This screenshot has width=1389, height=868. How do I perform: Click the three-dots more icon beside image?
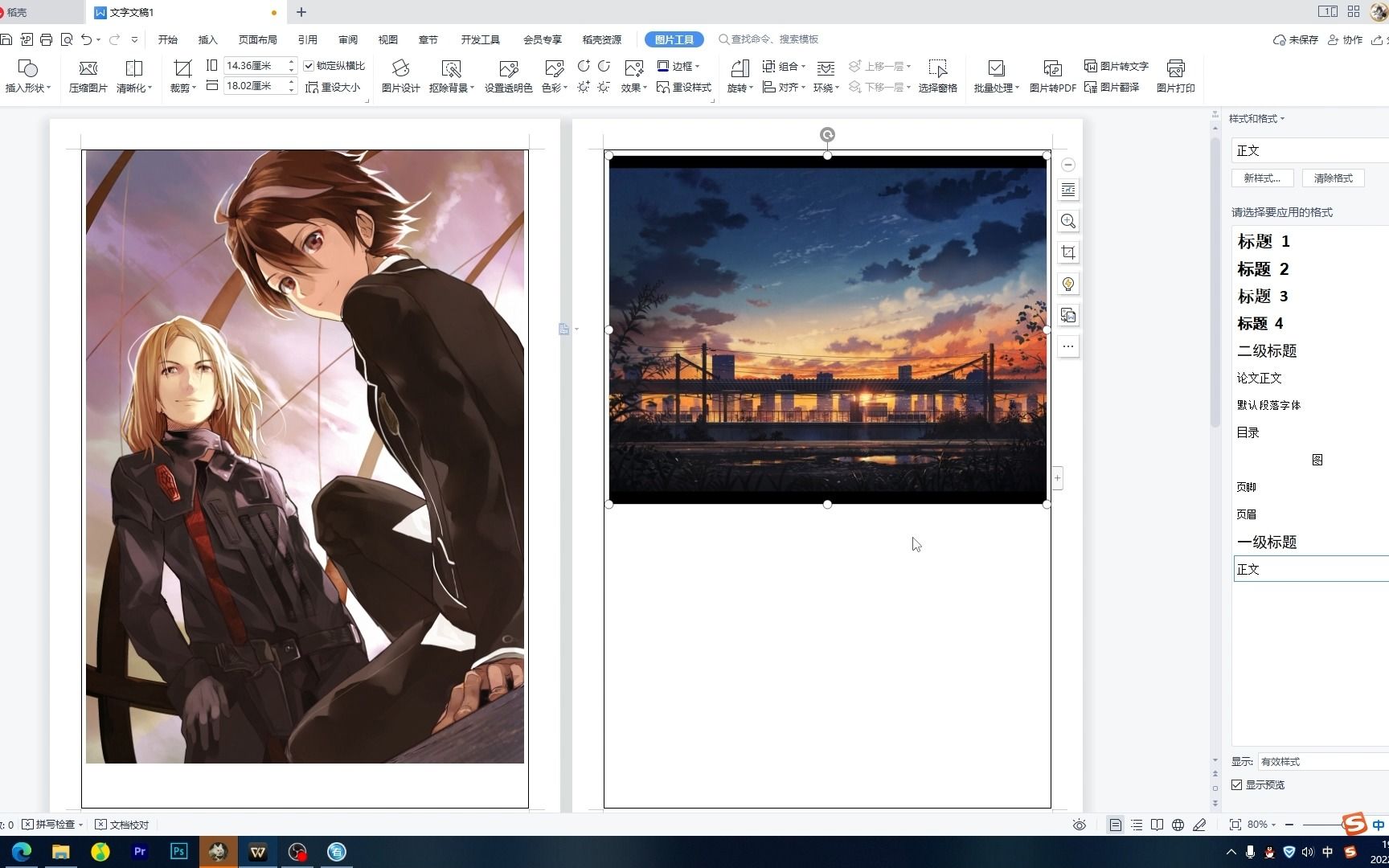point(1068,346)
